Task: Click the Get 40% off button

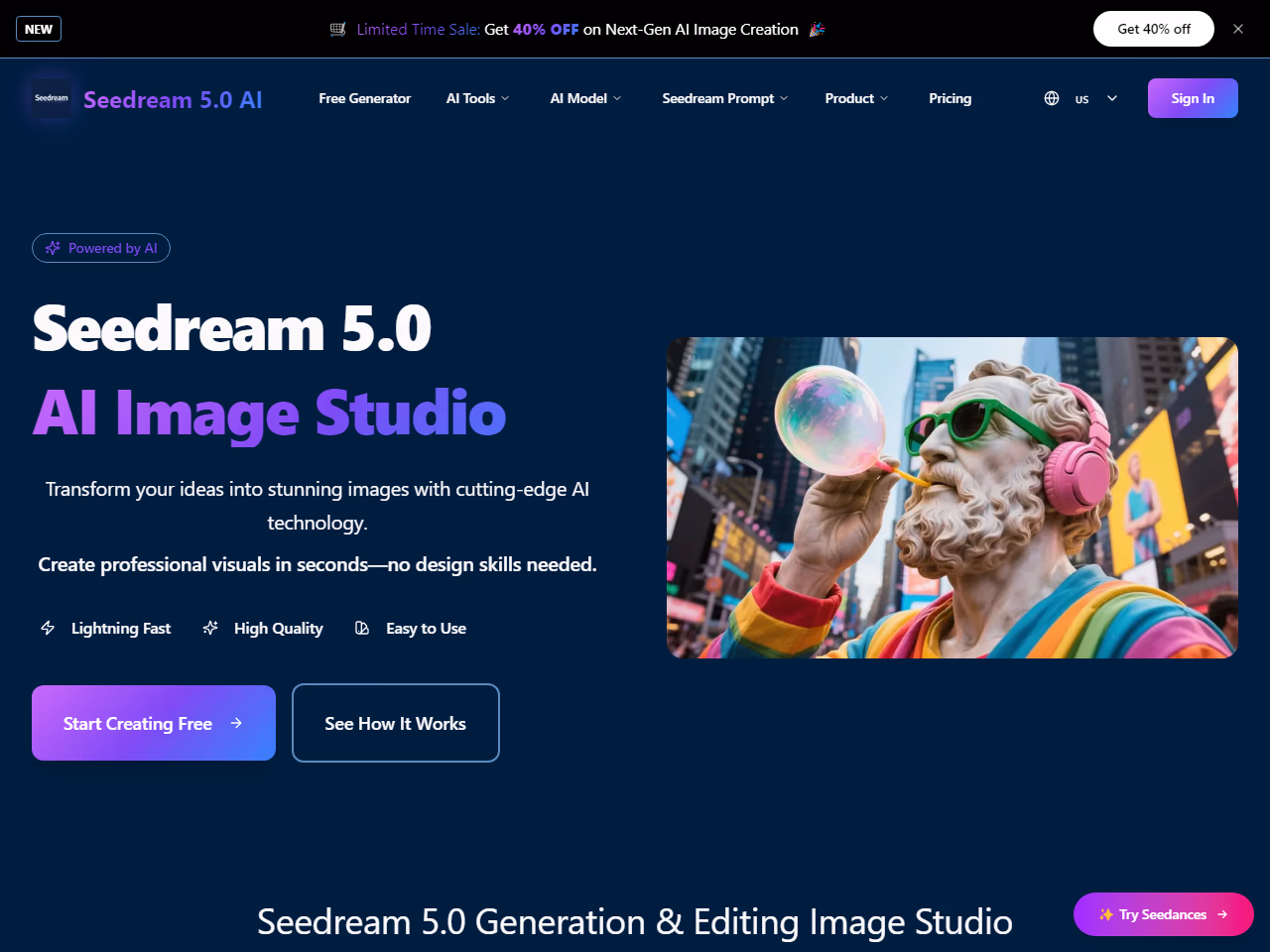Action: (x=1153, y=29)
